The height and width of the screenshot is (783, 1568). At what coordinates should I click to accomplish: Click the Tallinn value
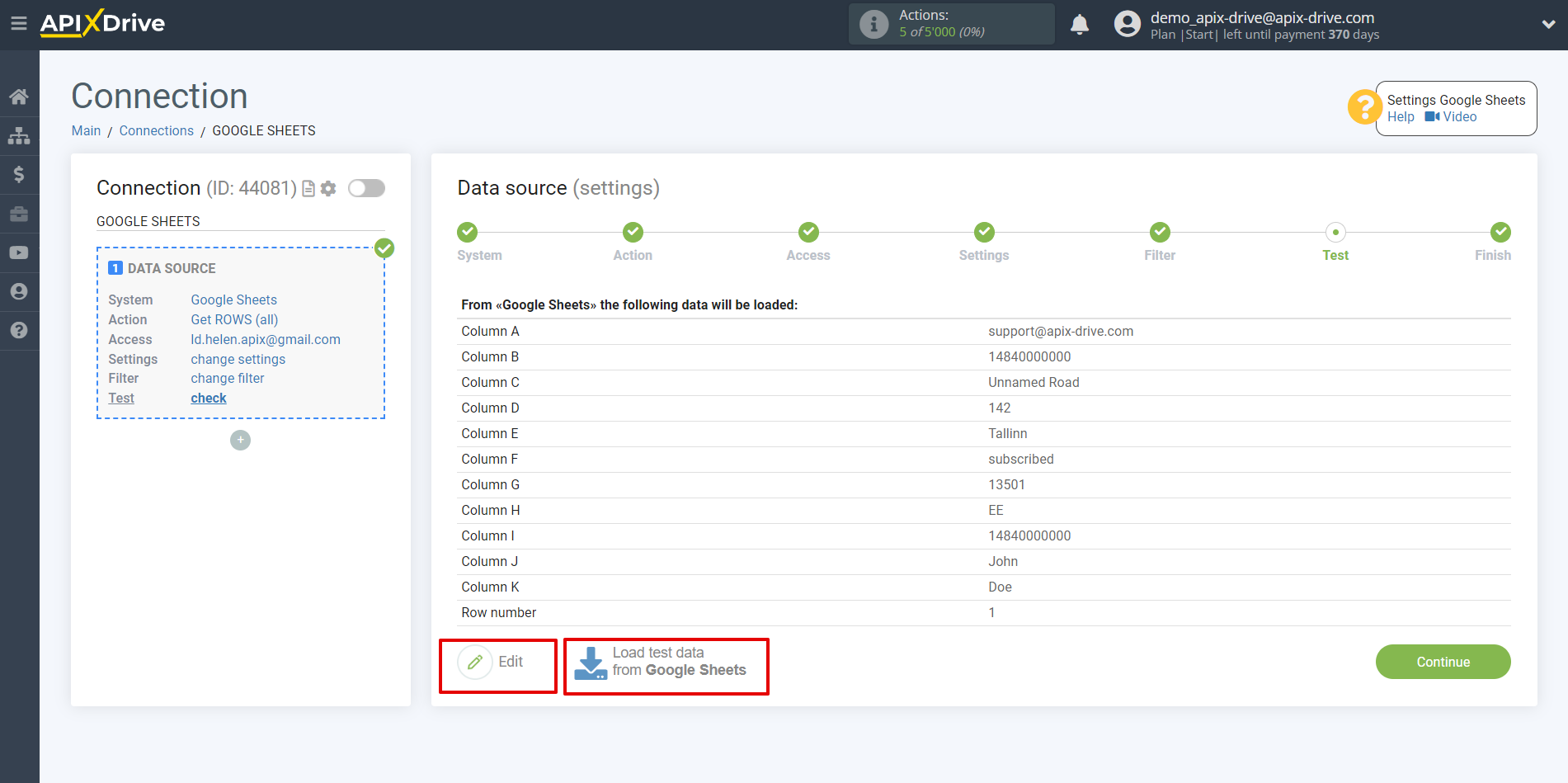pos(1008,434)
